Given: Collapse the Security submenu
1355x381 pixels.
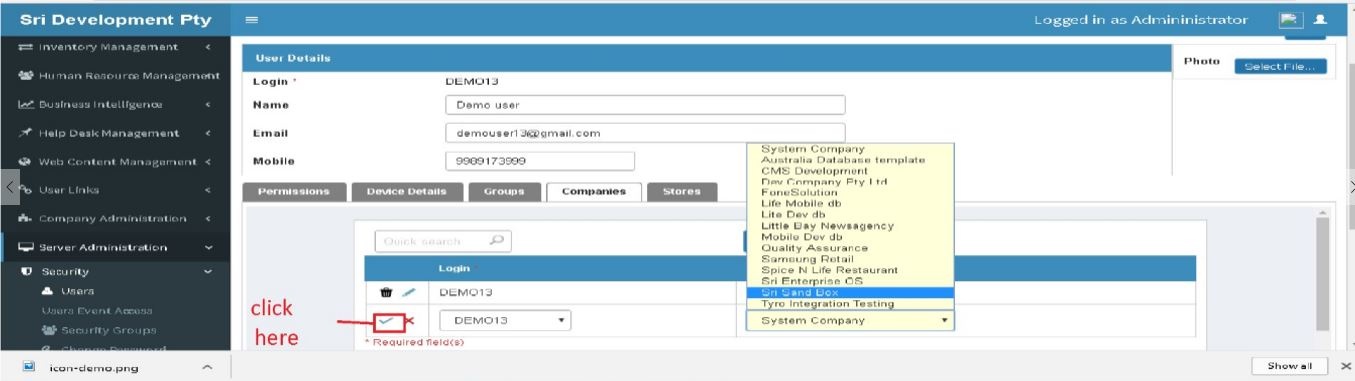Looking at the screenshot, I should tap(208, 271).
